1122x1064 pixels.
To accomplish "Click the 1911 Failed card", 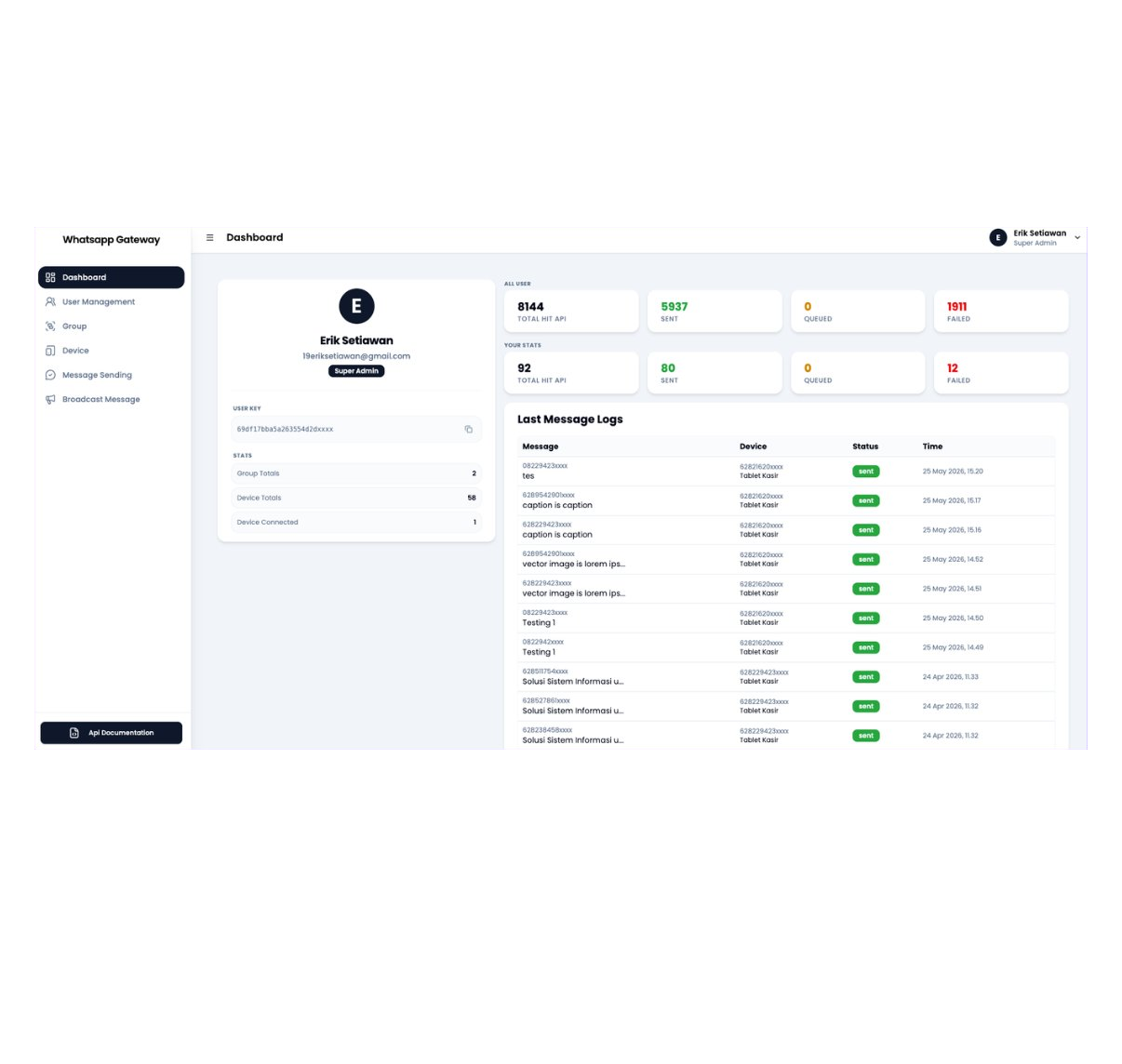I will point(1001,311).
